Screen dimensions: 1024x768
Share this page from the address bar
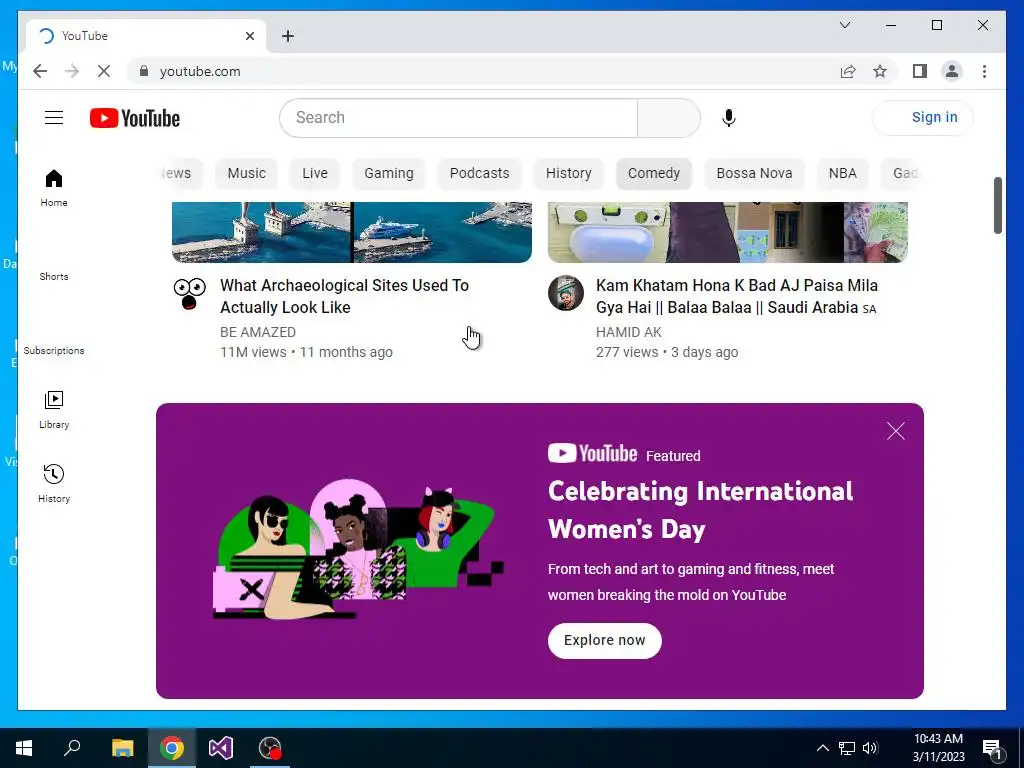(848, 71)
